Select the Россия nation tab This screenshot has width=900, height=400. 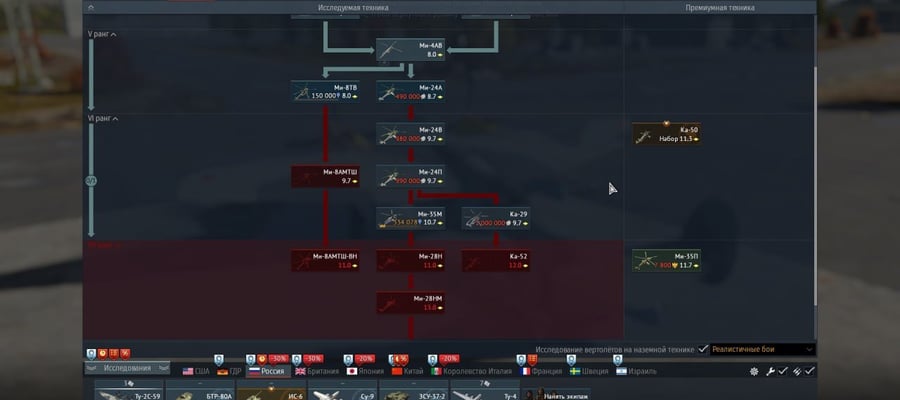point(267,371)
